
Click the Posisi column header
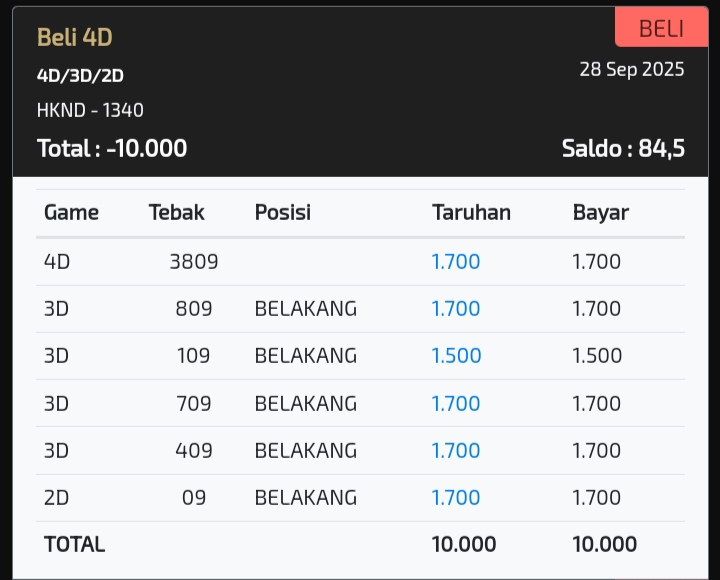pyautogui.click(x=282, y=212)
